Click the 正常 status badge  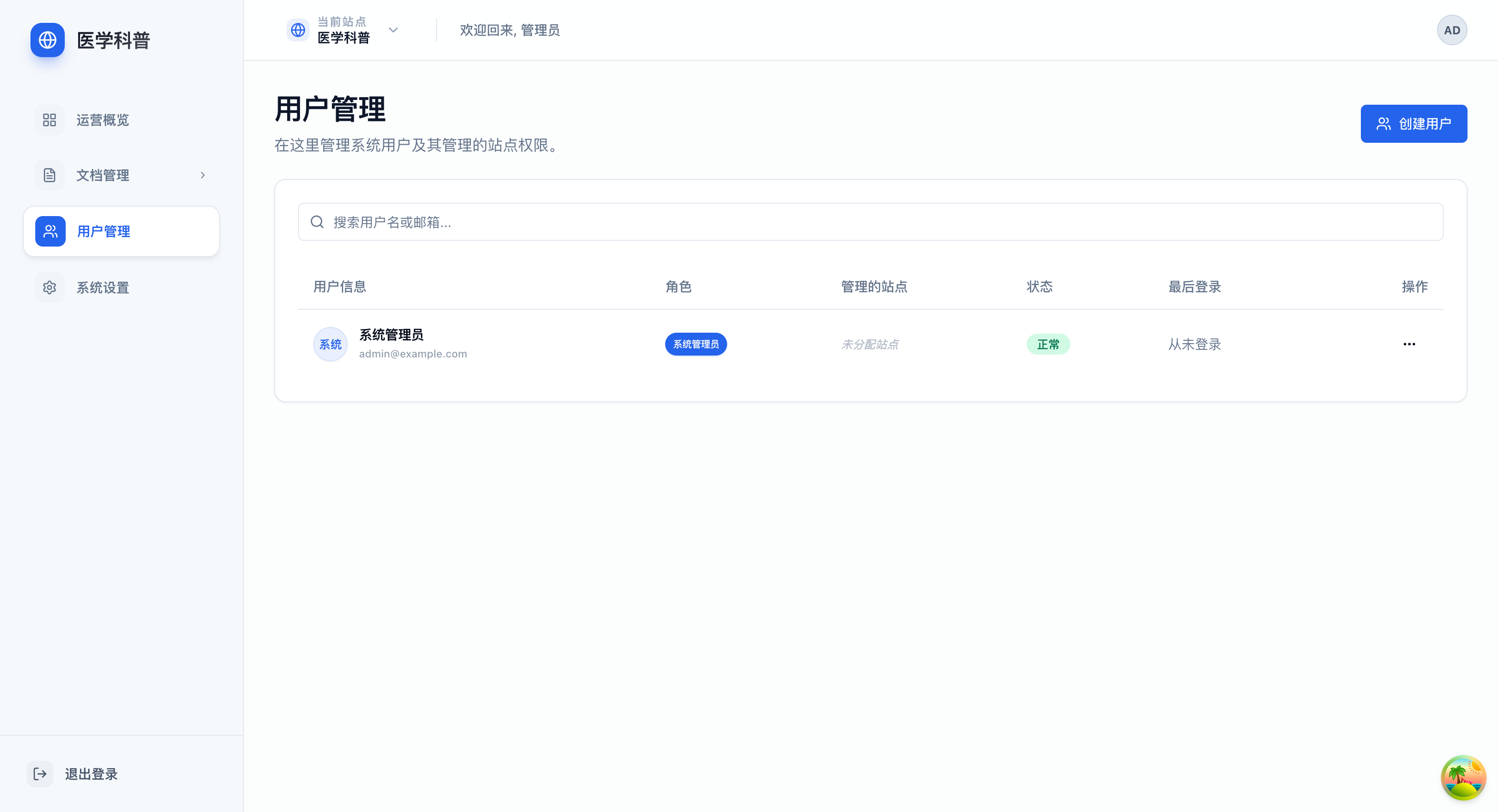(x=1049, y=344)
